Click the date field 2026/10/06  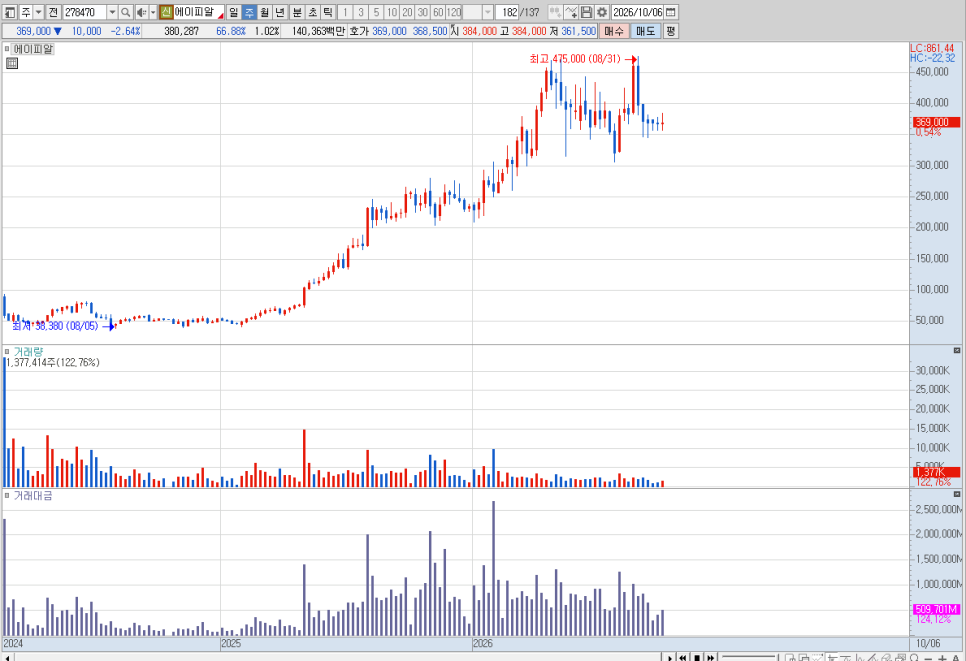click(638, 12)
